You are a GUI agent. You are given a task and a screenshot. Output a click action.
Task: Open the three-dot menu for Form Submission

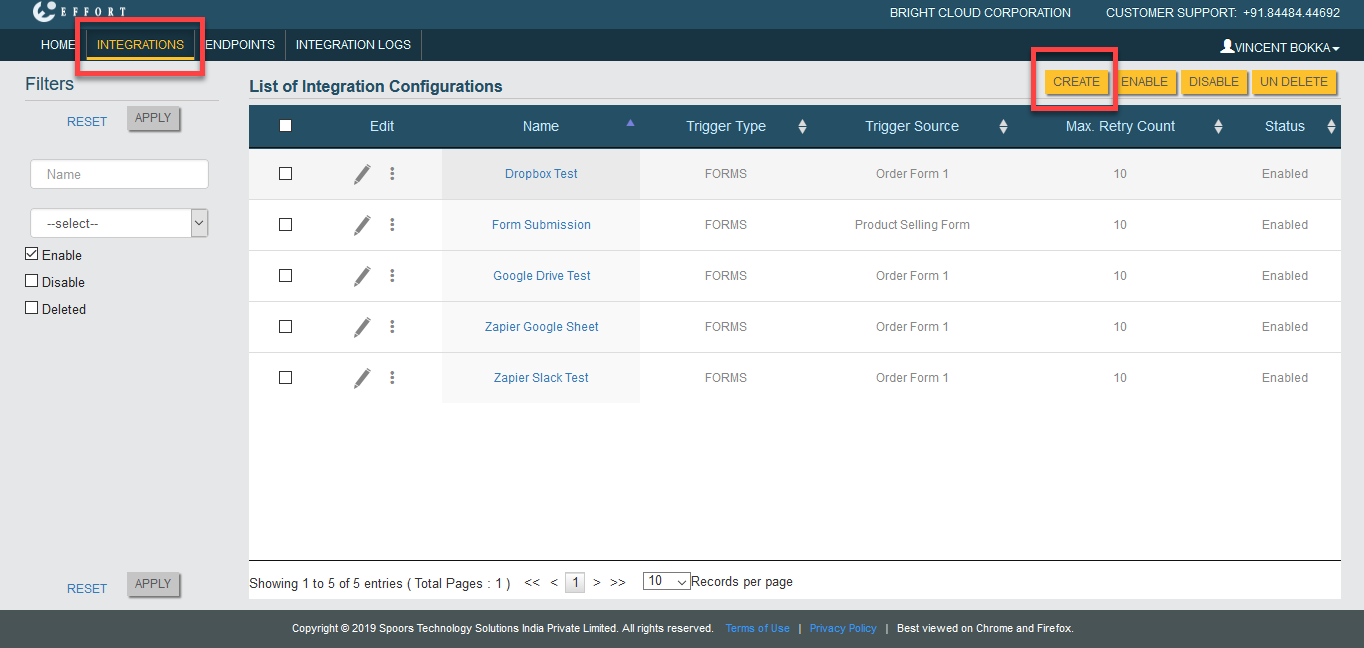(x=392, y=225)
